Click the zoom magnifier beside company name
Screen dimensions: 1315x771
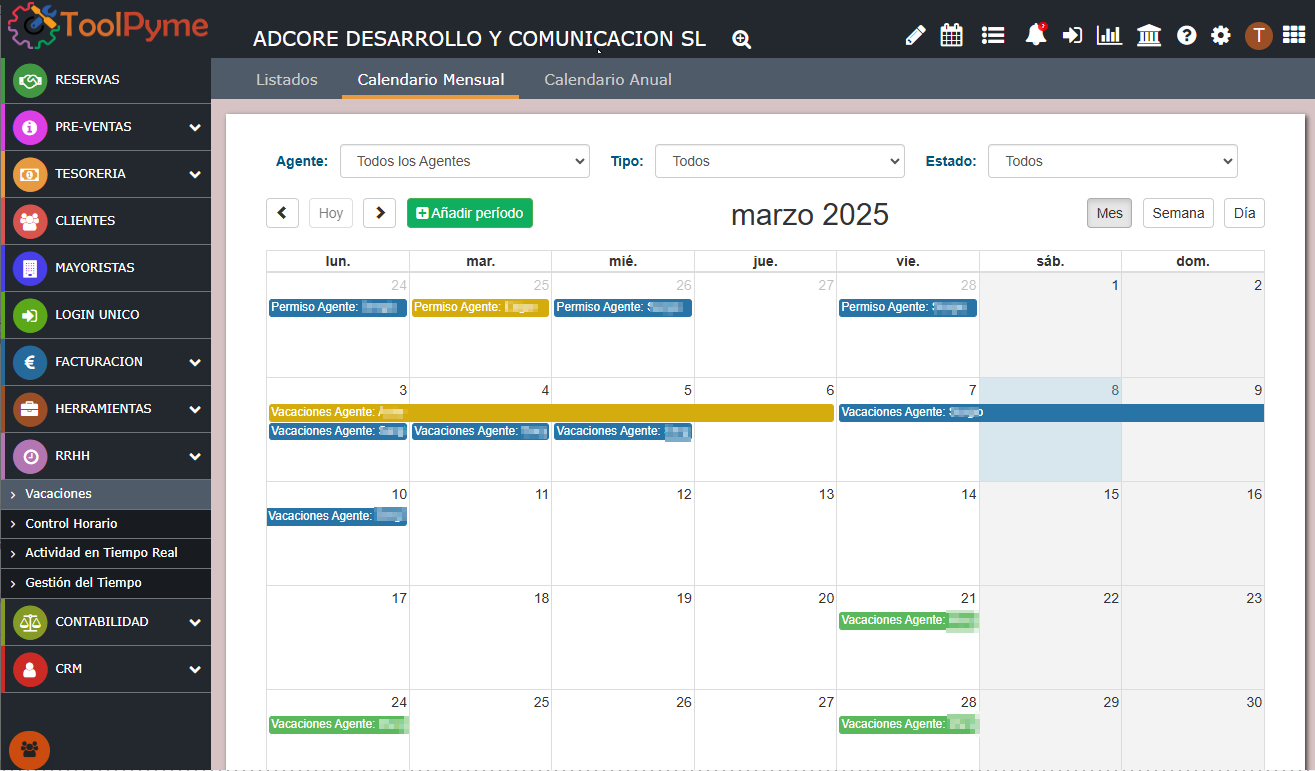(741, 40)
